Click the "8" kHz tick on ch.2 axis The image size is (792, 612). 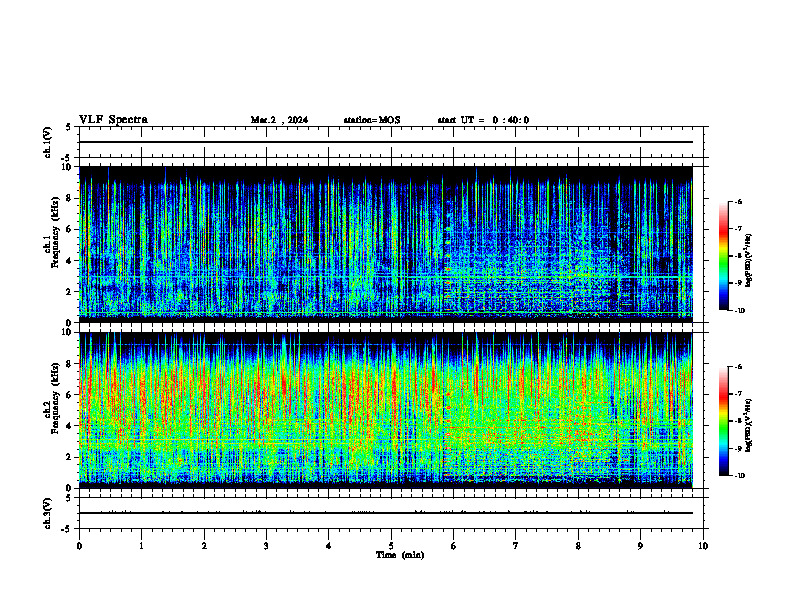(69, 364)
